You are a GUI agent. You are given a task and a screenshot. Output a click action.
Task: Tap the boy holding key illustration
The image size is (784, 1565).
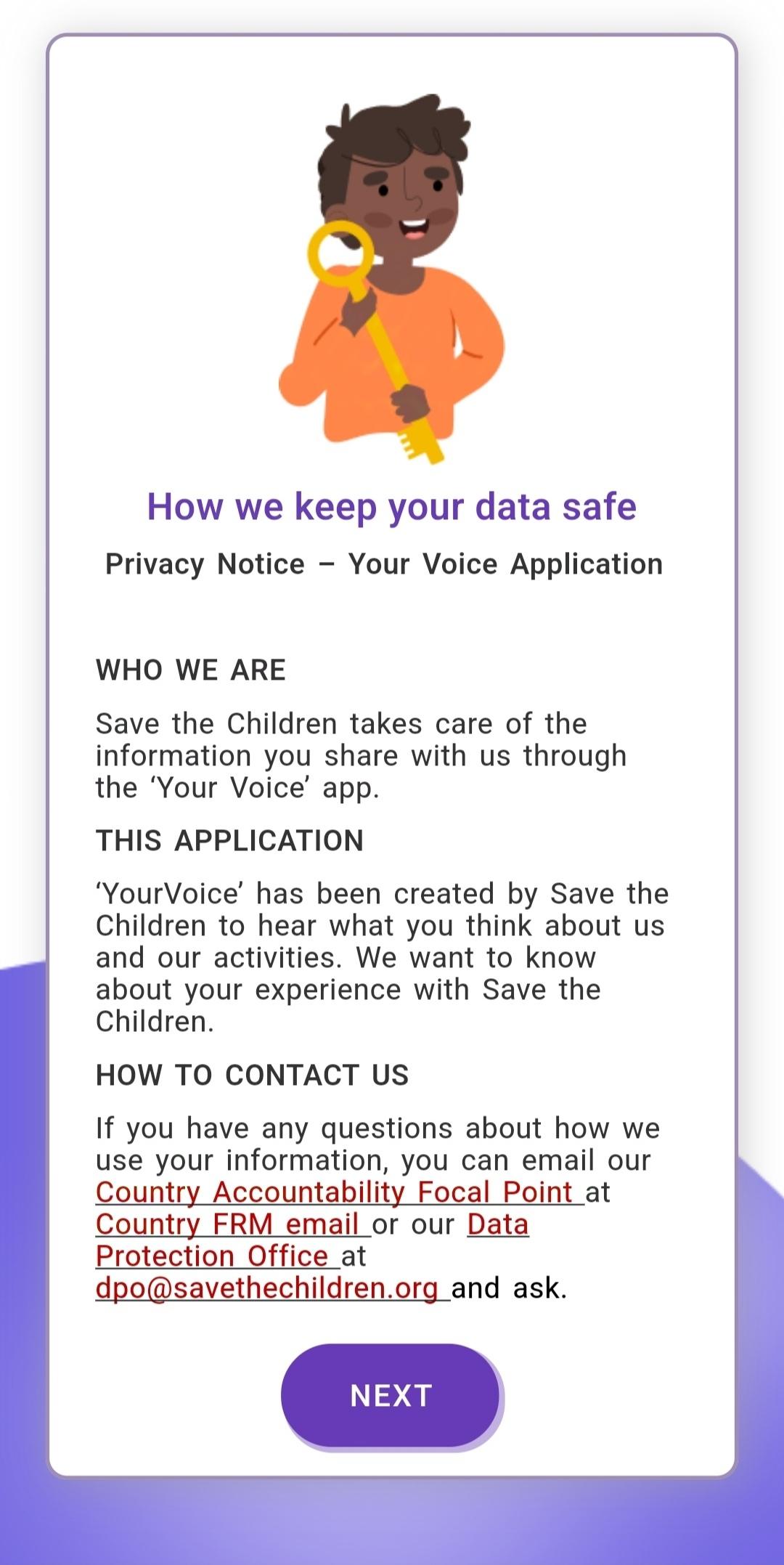tap(391, 278)
